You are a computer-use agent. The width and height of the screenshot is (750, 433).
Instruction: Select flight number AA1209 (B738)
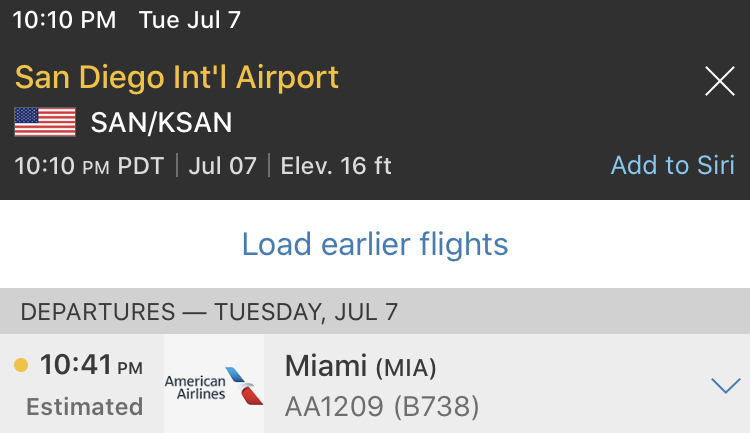point(382,407)
